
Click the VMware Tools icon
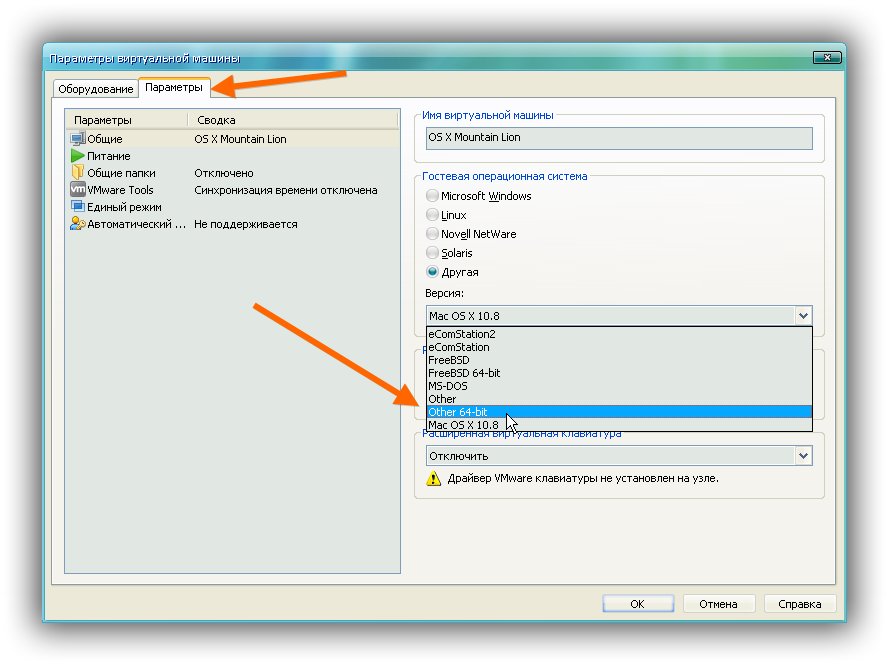tap(78, 190)
